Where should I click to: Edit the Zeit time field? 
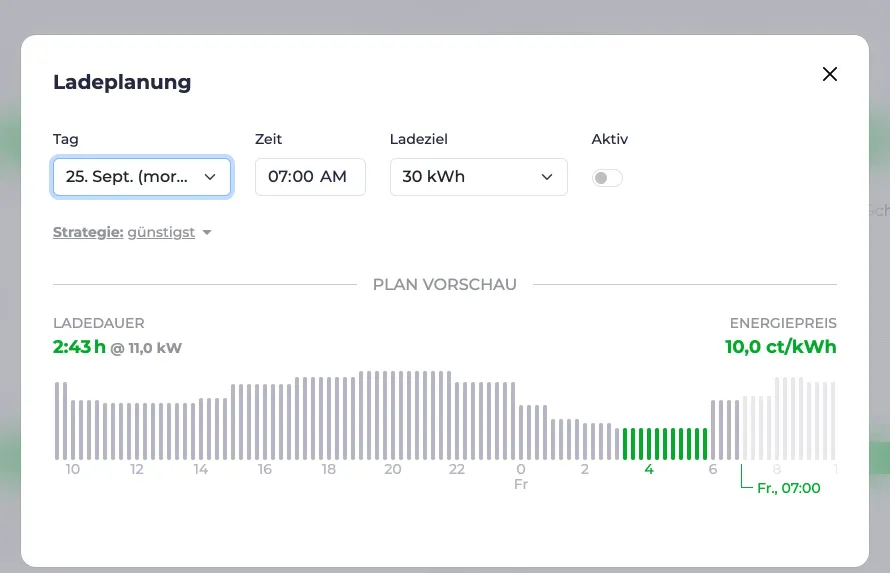pos(310,177)
